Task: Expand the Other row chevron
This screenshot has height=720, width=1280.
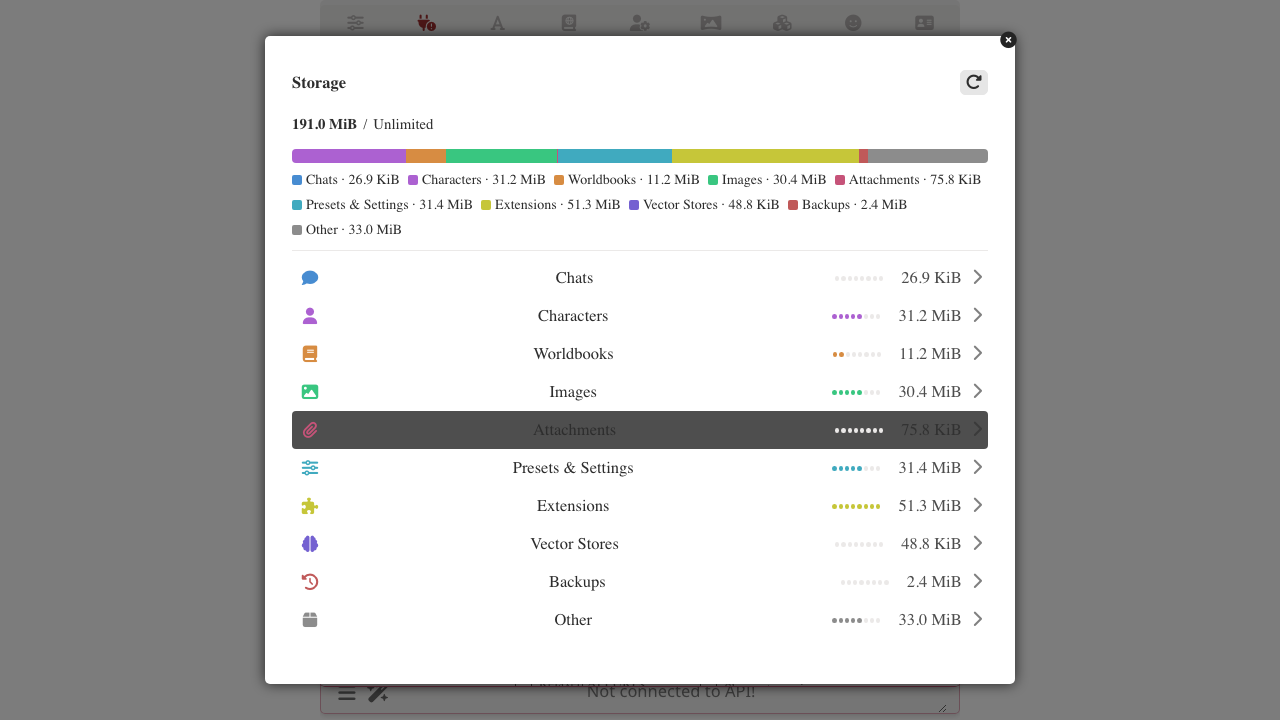Action: click(978, 619)
